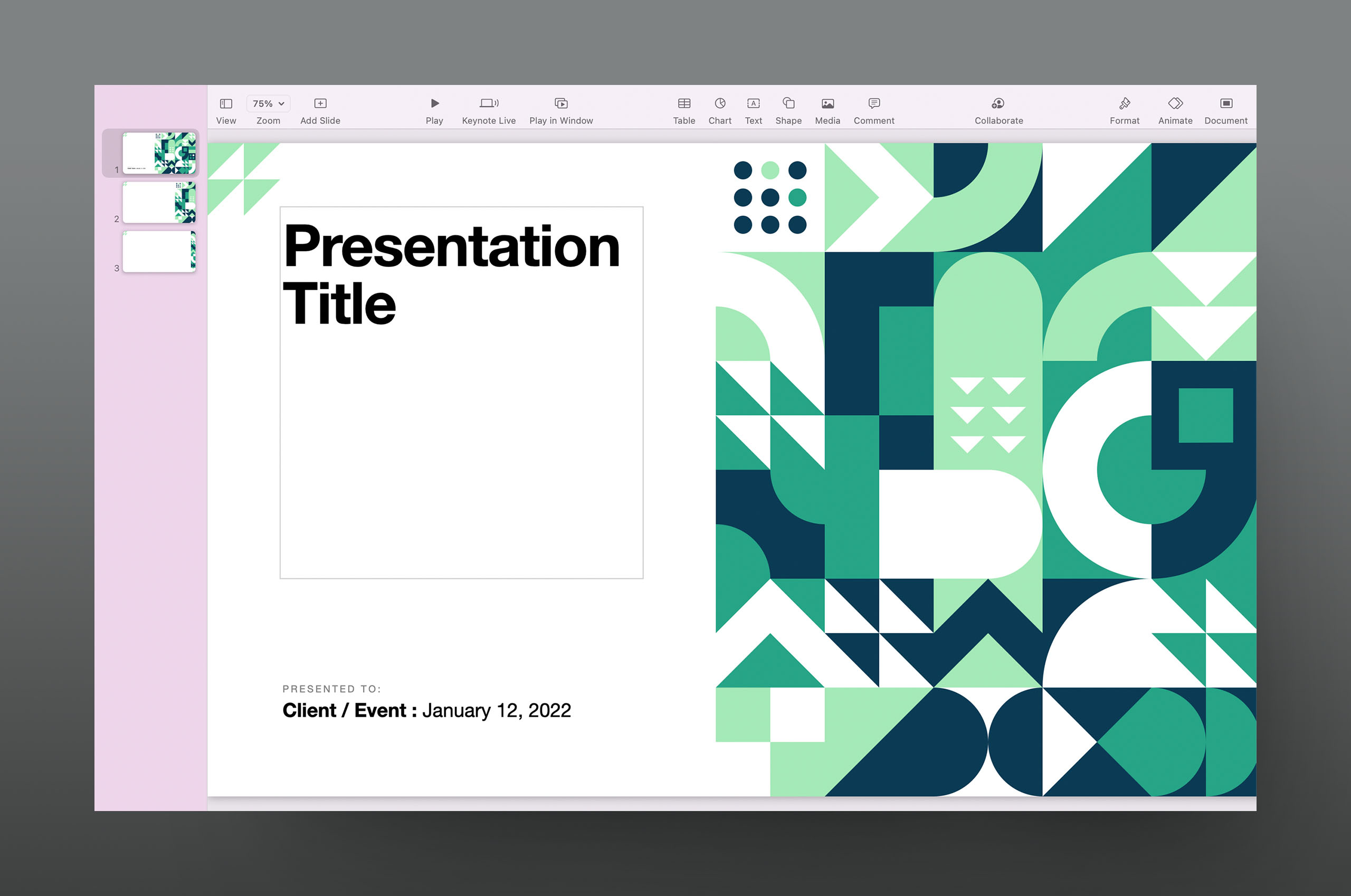Open the Shape library

788,103
